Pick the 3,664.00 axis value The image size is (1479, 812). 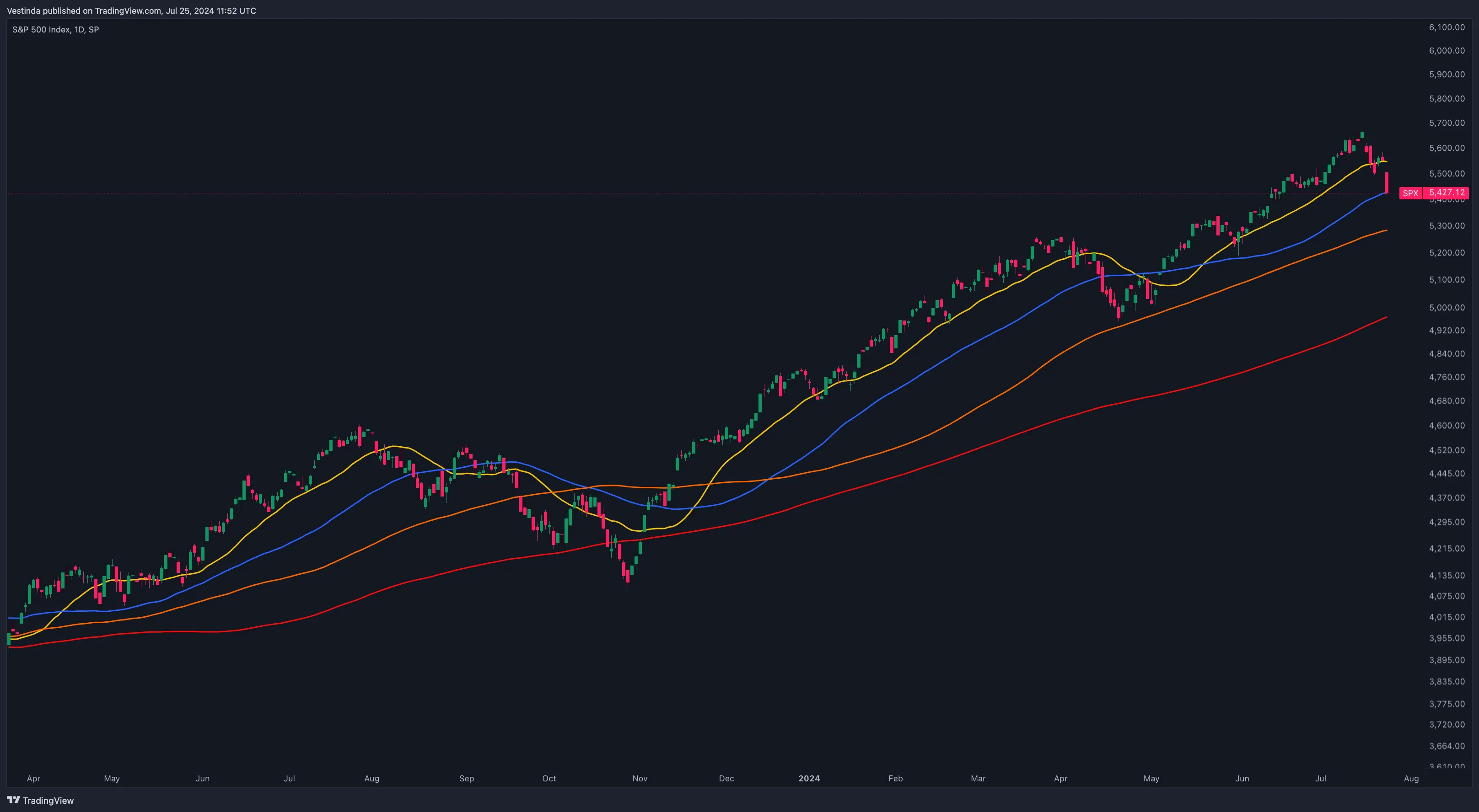pos(1447,746)
